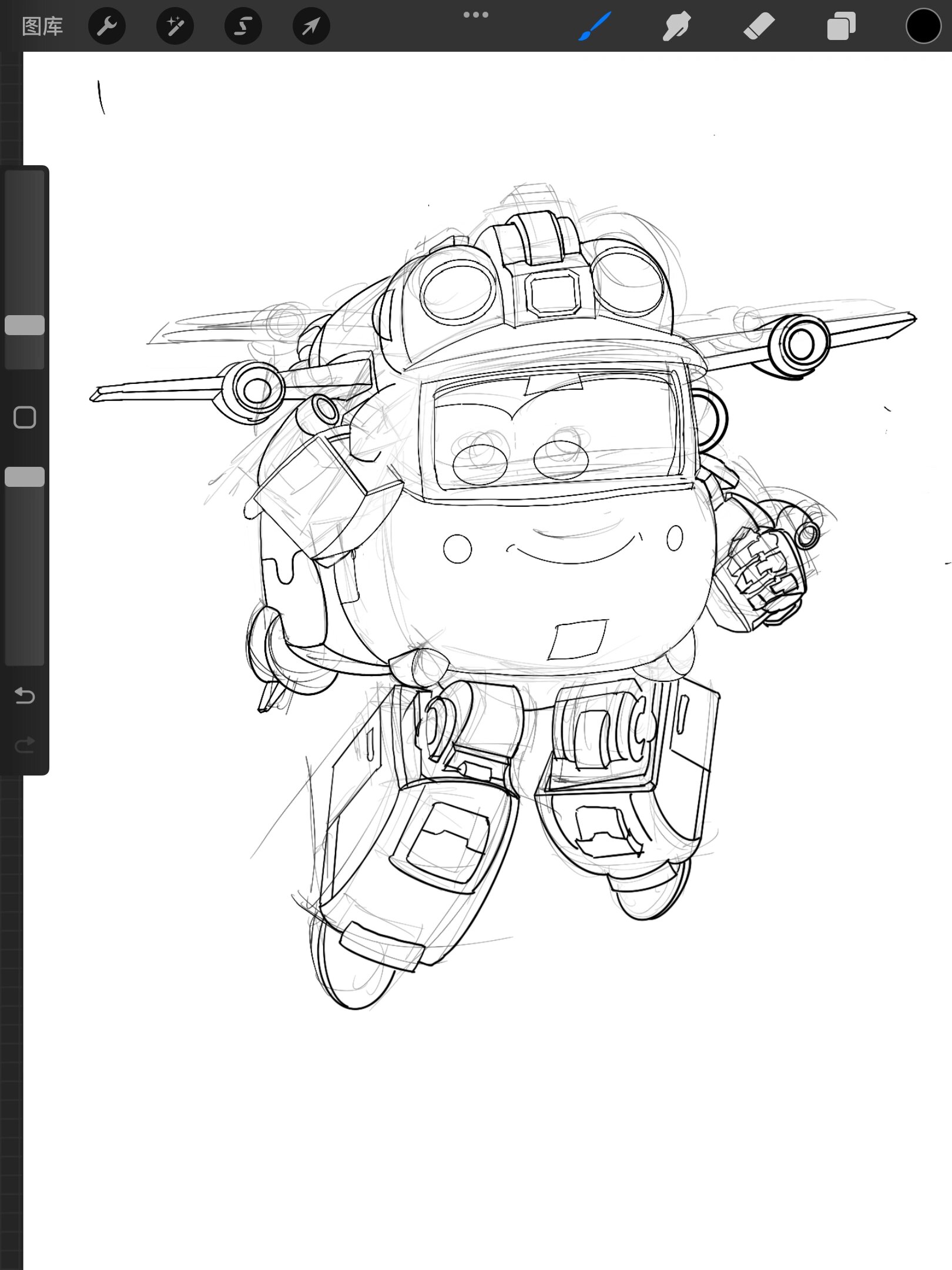
Task: Click the brush size slider handle
Action: 25,325
